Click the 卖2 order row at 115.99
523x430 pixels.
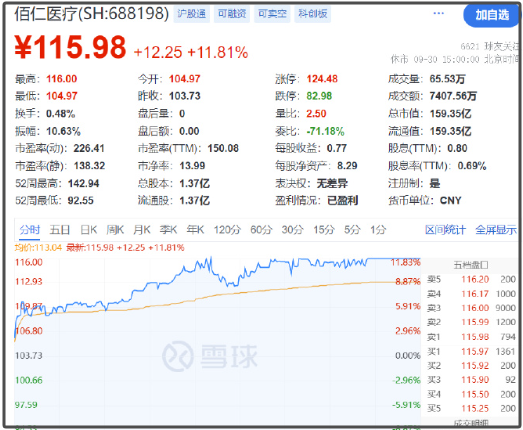[x=471, y=322]
